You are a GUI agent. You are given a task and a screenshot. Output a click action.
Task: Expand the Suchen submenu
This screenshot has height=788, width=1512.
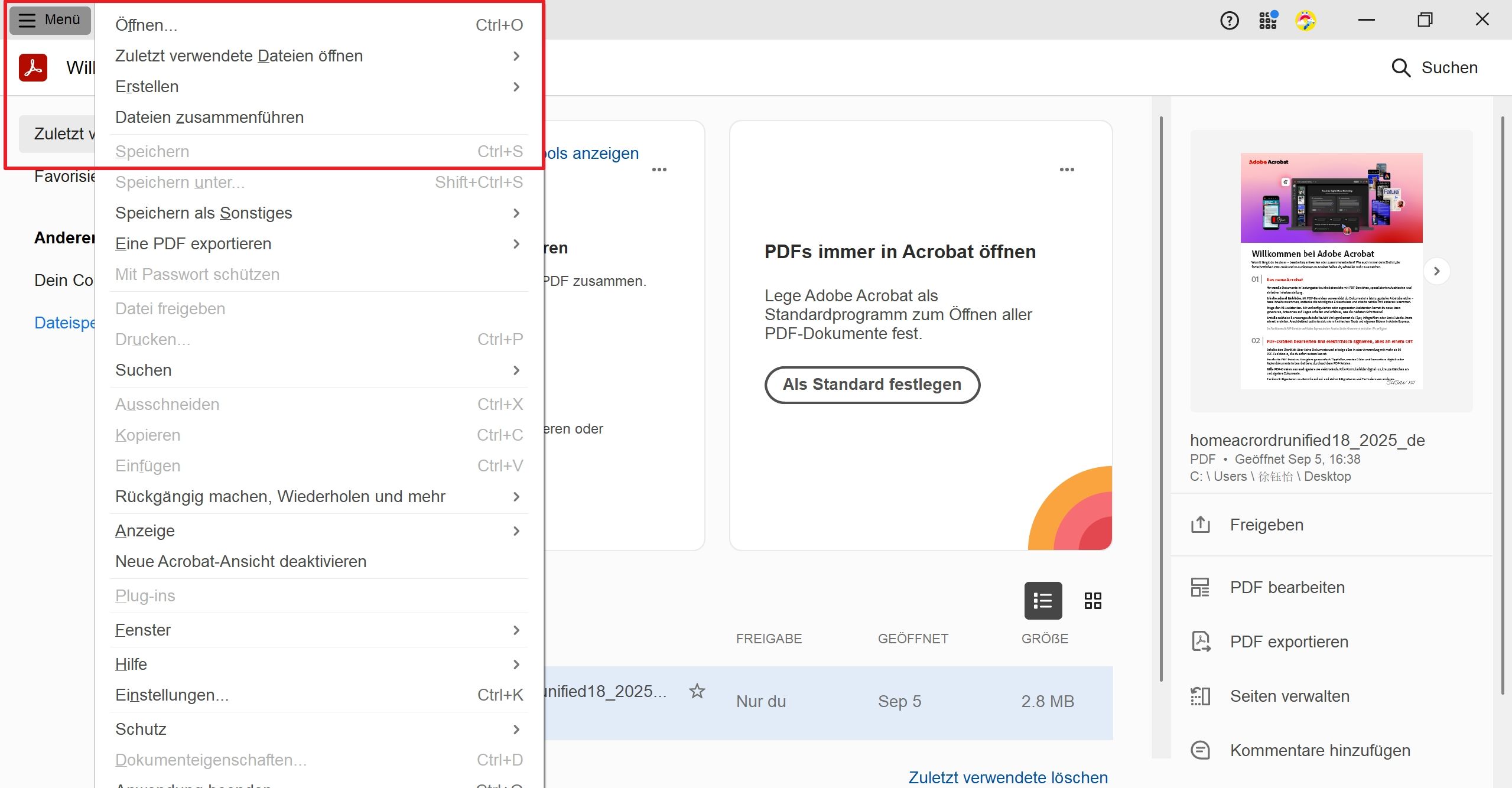pyautogui.click(x=319, y=370)
